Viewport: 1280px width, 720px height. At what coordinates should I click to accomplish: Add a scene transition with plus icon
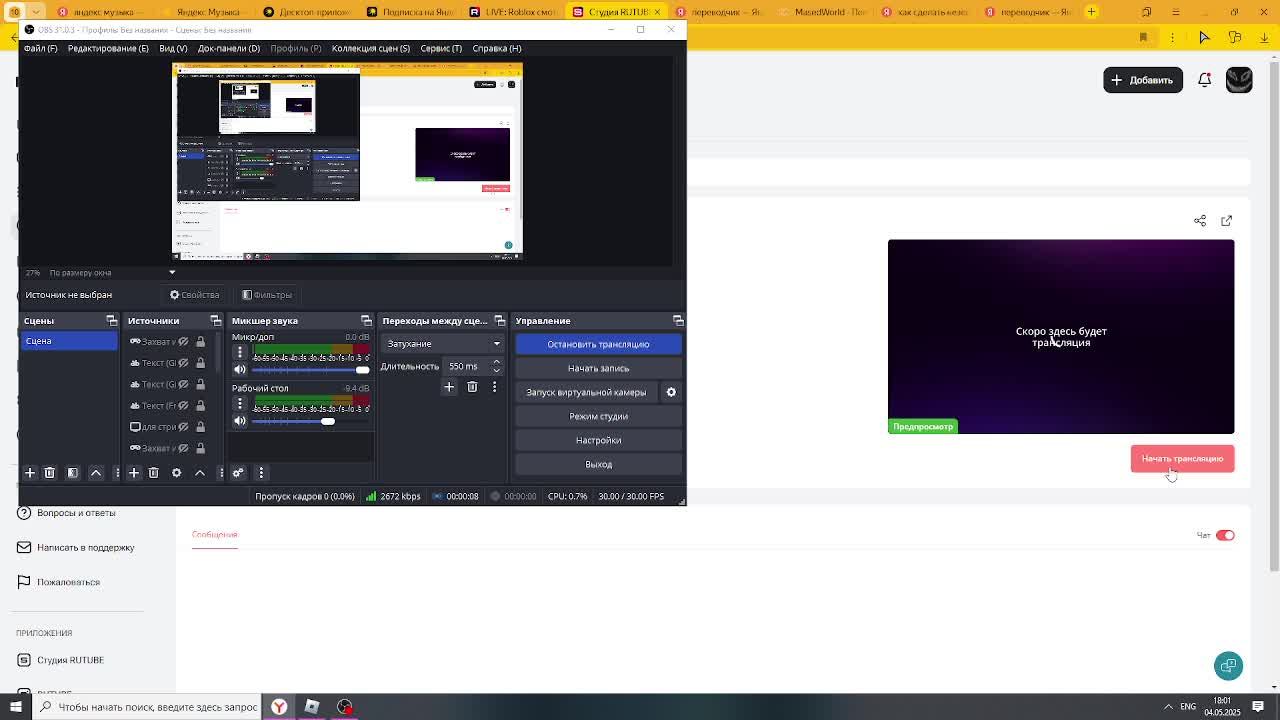tap(449, 387)
